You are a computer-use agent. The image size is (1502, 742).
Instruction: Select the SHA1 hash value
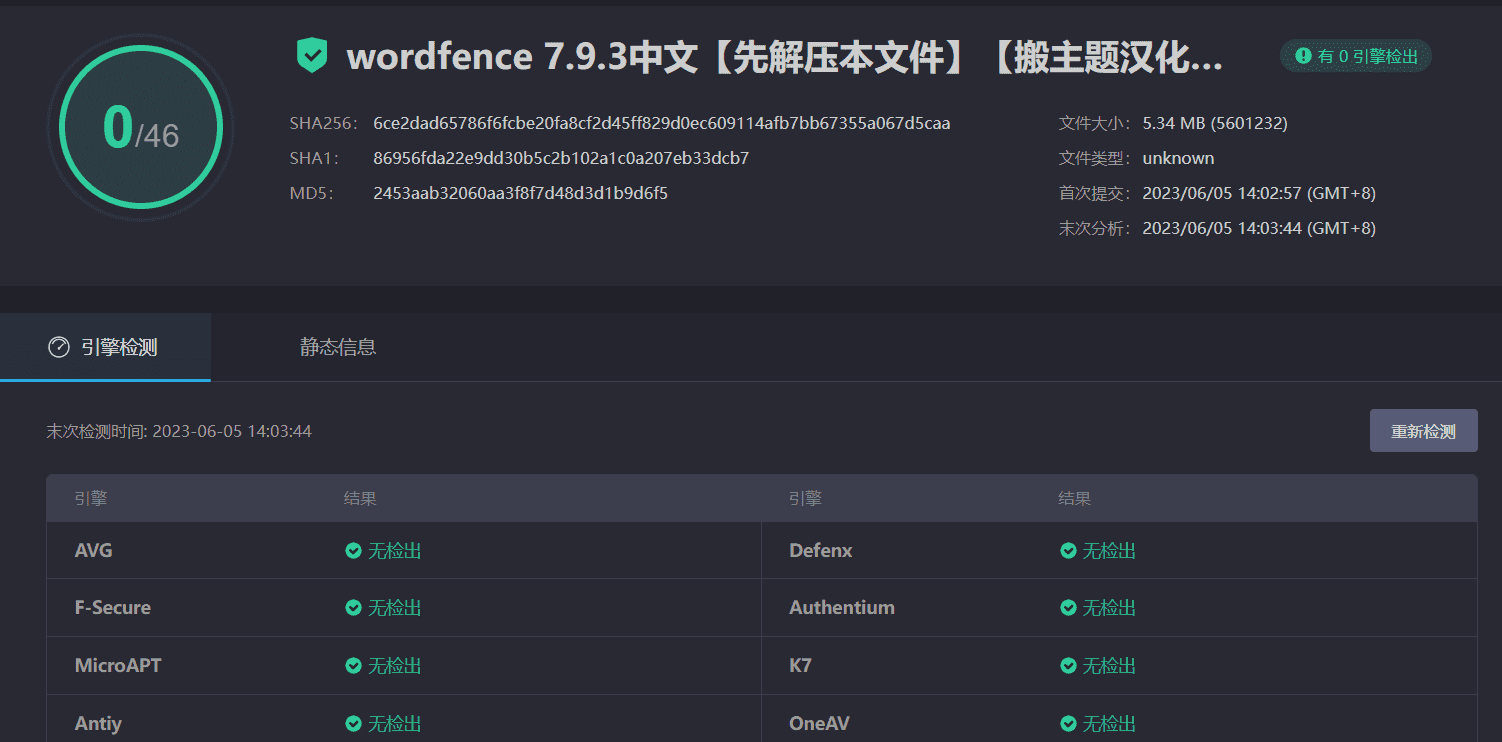point(561,158)
